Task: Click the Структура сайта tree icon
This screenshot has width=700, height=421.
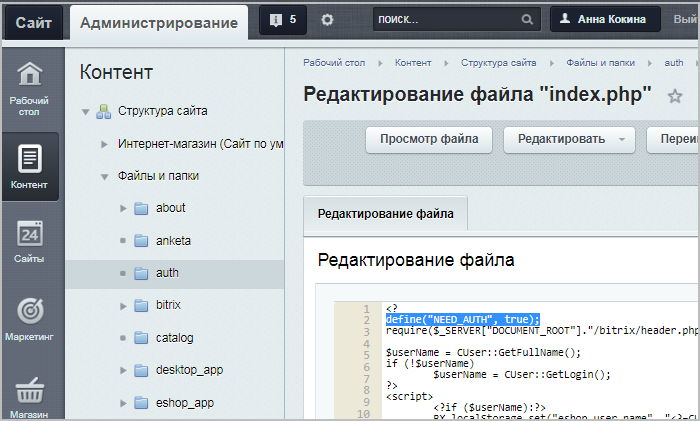Action: (104, 111)
